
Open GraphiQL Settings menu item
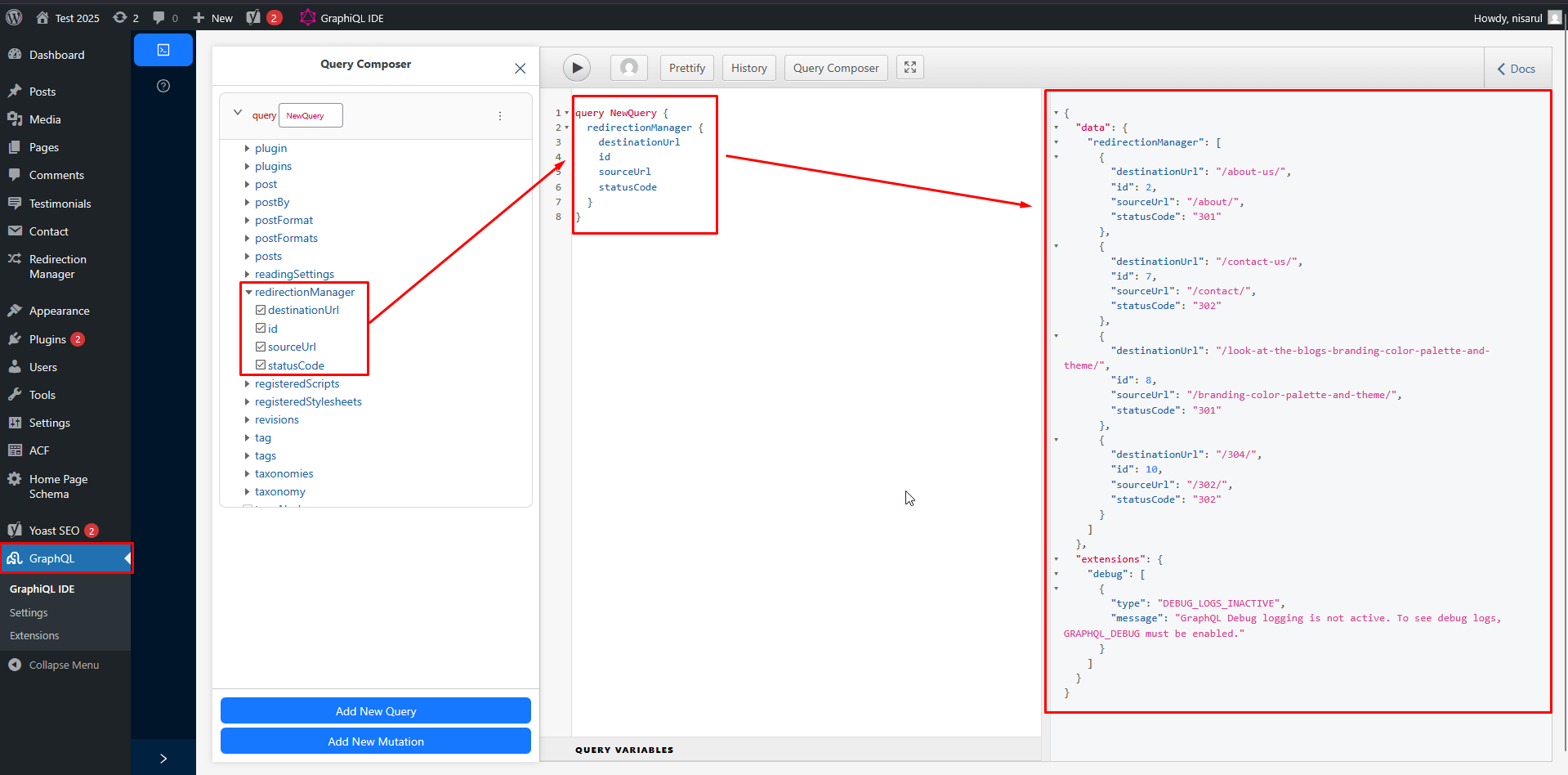(29, 611)
